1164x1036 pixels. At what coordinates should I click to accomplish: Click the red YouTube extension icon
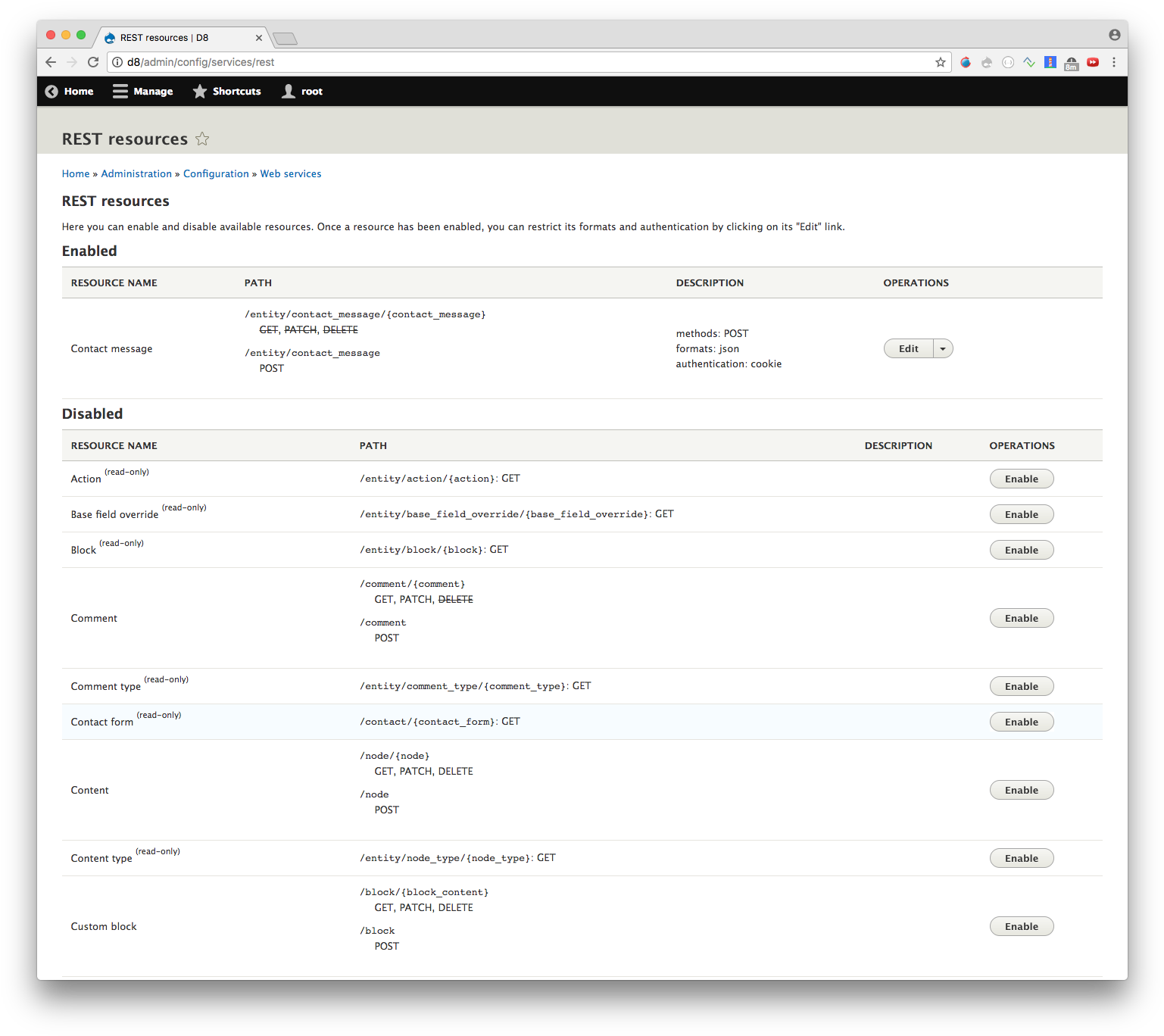pos(1093,62)
